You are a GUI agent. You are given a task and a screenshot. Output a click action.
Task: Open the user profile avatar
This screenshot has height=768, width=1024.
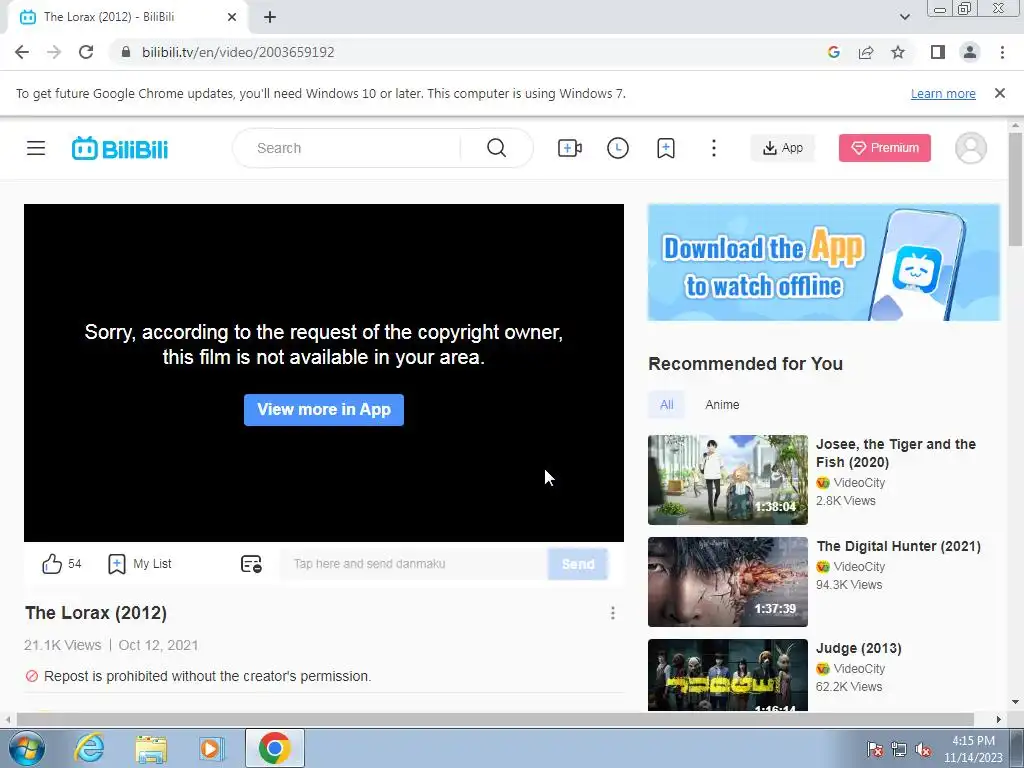click(x=971, y=148)
